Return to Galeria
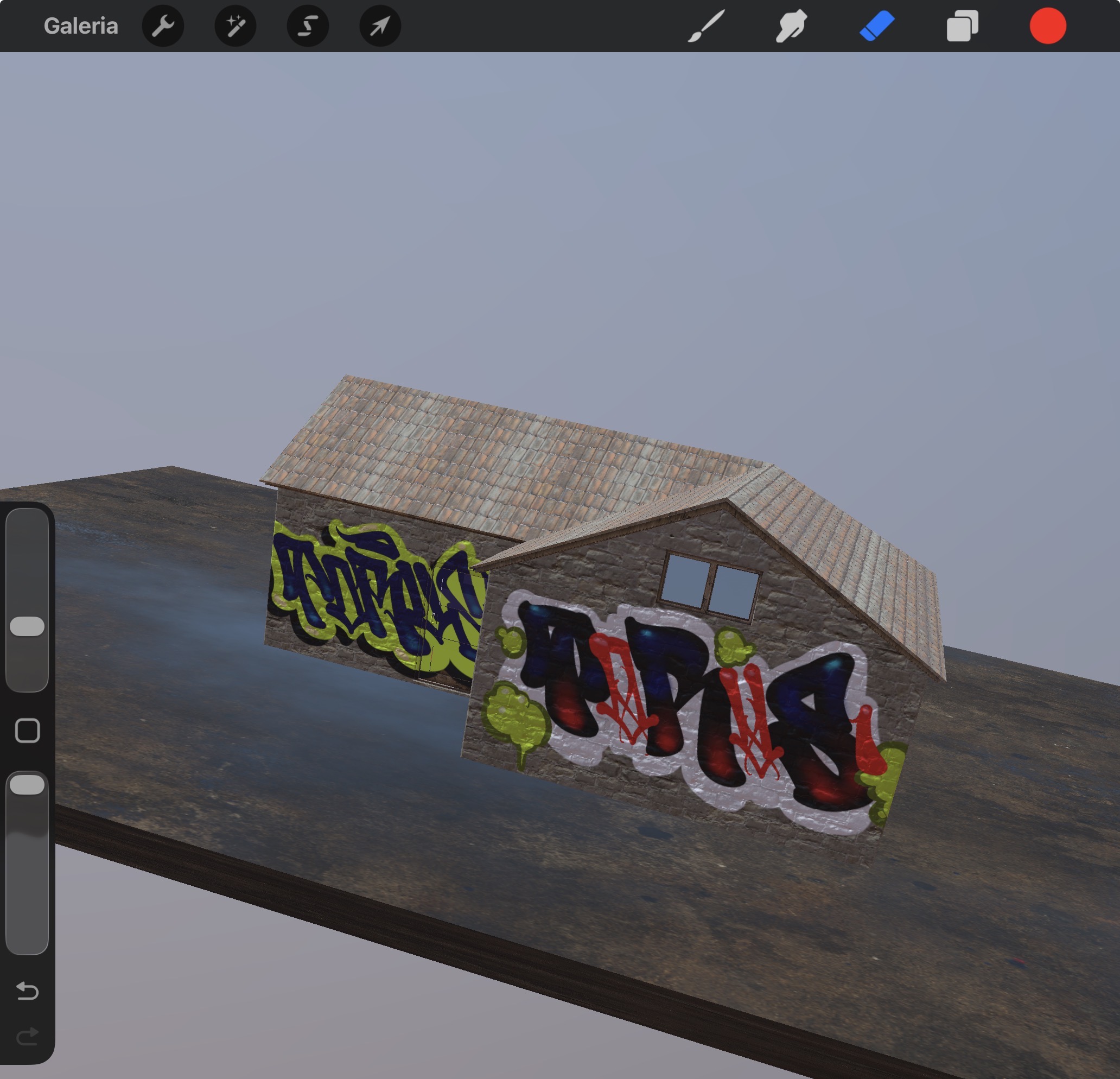Screen dimensions: 1120x1079 (80, 26)
